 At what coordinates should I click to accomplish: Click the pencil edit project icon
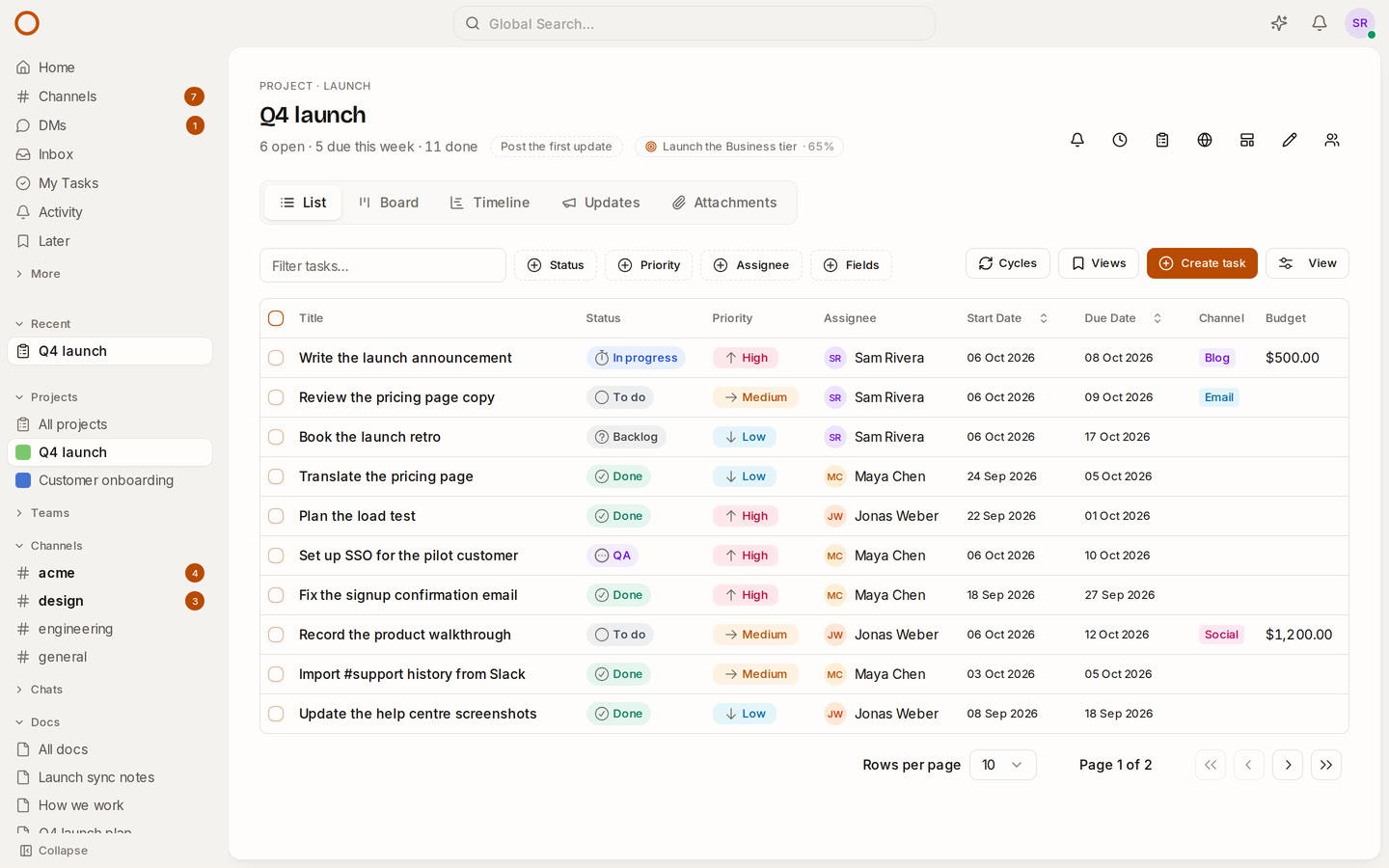click(x=1290, y=140)
